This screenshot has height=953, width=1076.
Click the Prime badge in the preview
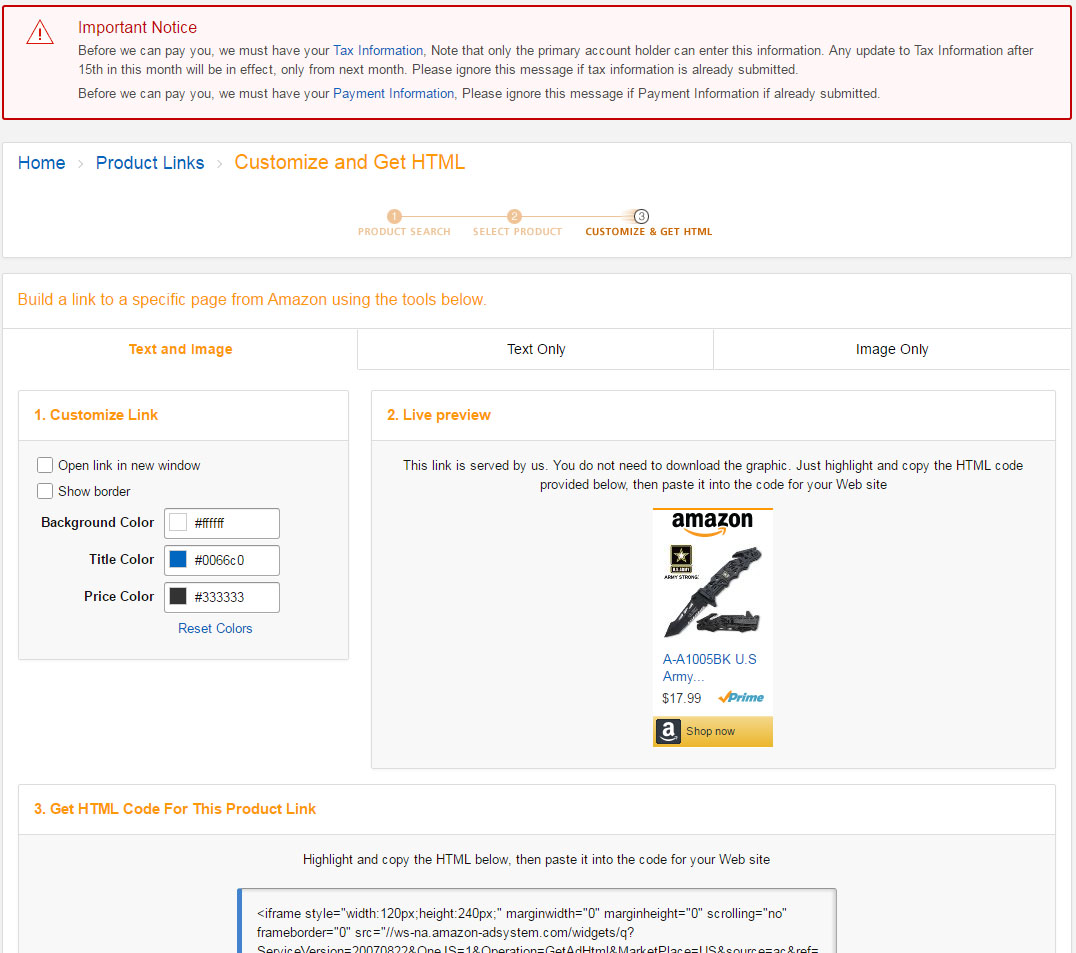click(x=741, y=698)
